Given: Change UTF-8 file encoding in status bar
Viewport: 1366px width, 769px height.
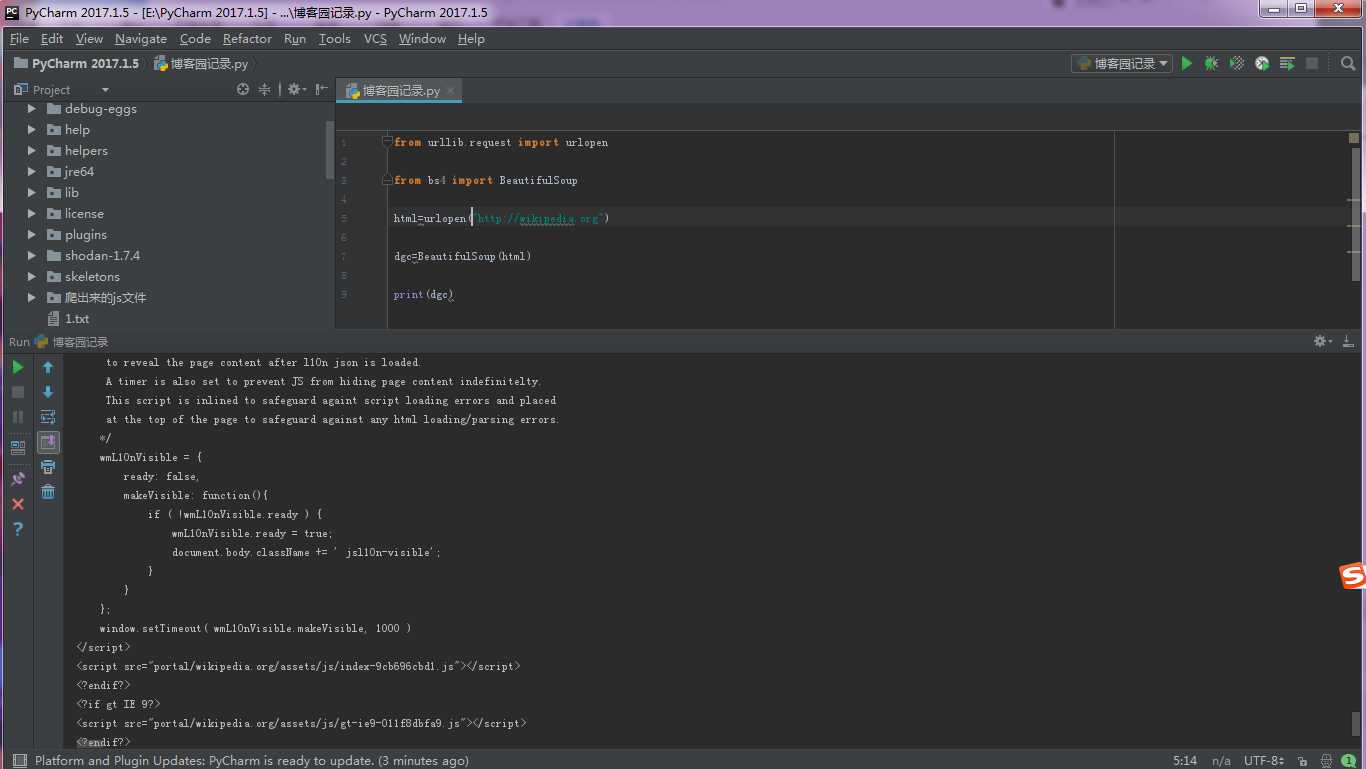Looking at the screenshot, I should [1266, 761].
